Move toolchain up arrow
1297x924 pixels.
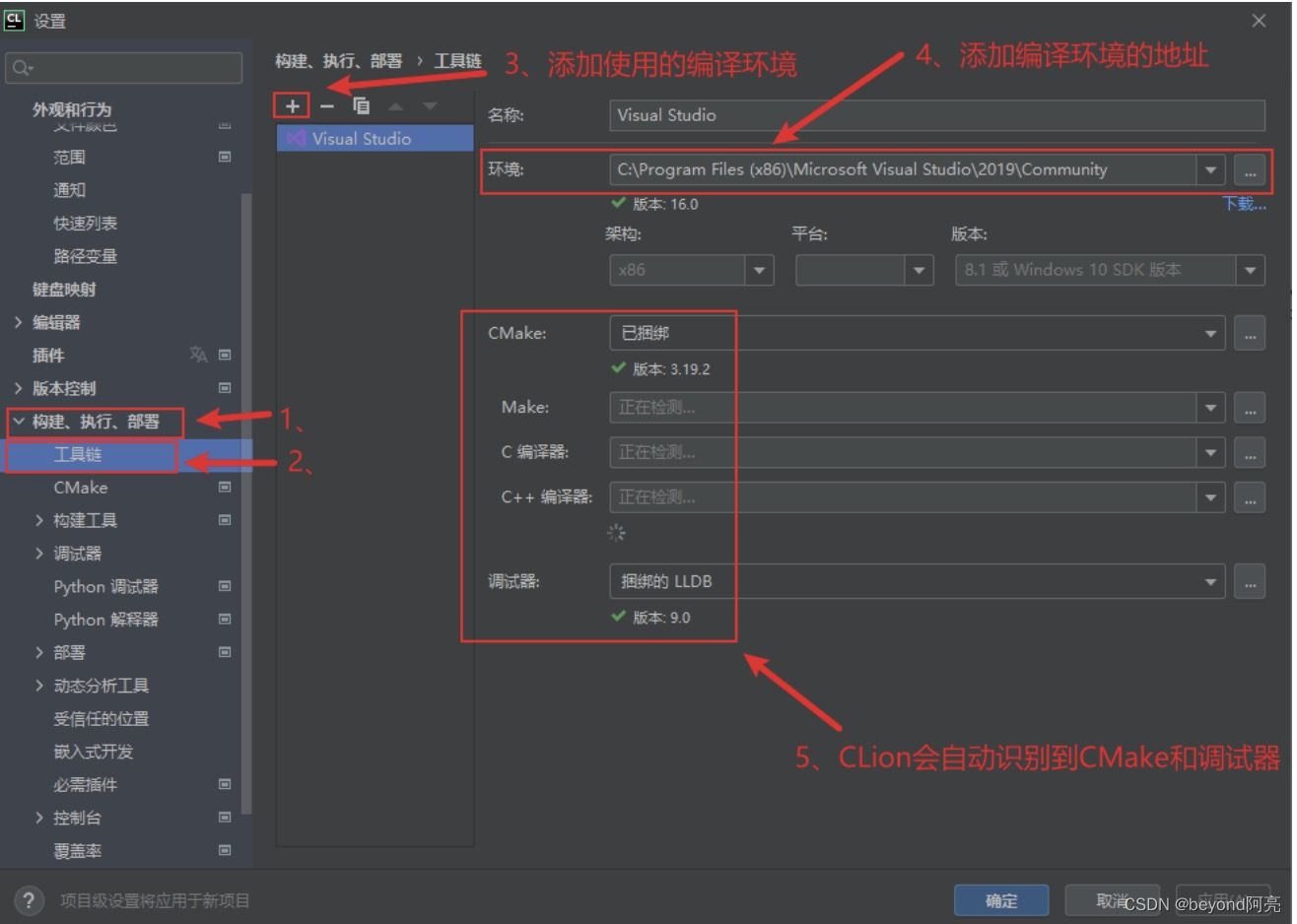pos(395,105)
